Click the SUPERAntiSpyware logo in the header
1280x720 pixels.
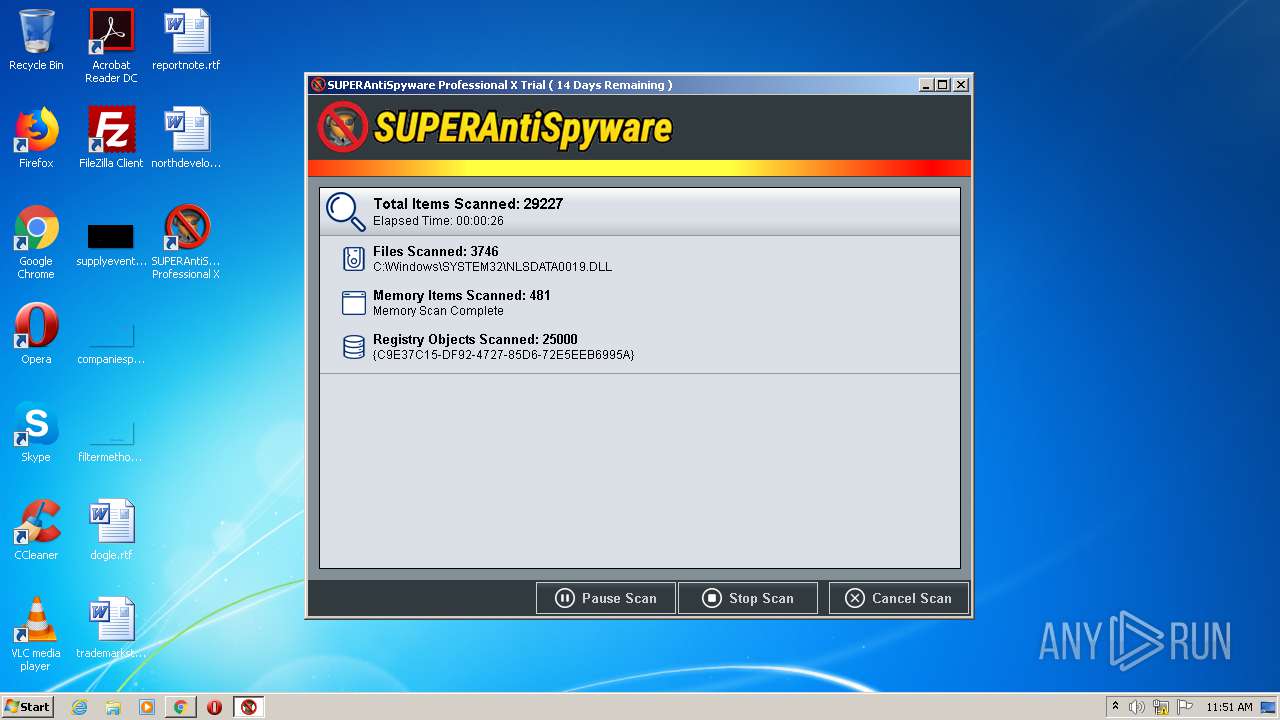[495, 128]
